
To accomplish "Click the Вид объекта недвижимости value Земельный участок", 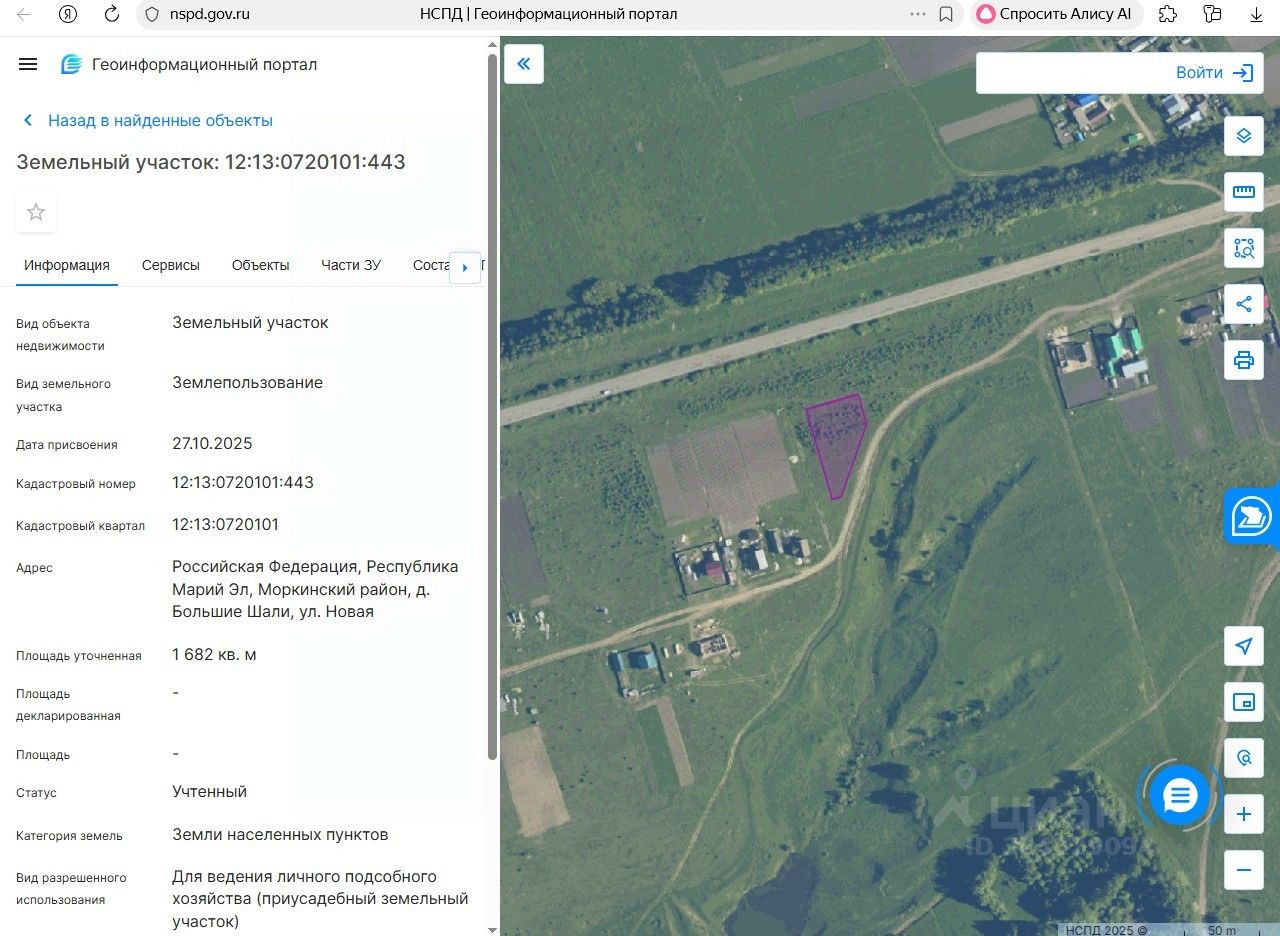I will click(250, 323).
